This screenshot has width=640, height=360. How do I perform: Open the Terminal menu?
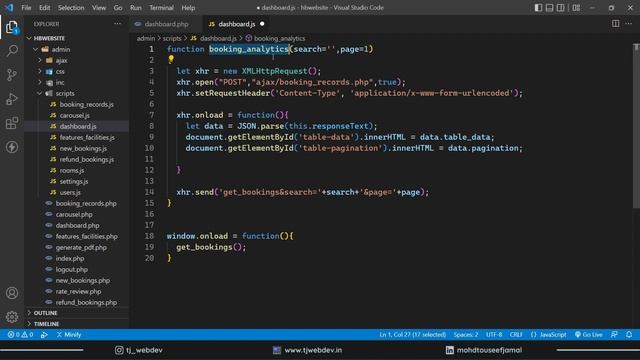pos(161,8)
